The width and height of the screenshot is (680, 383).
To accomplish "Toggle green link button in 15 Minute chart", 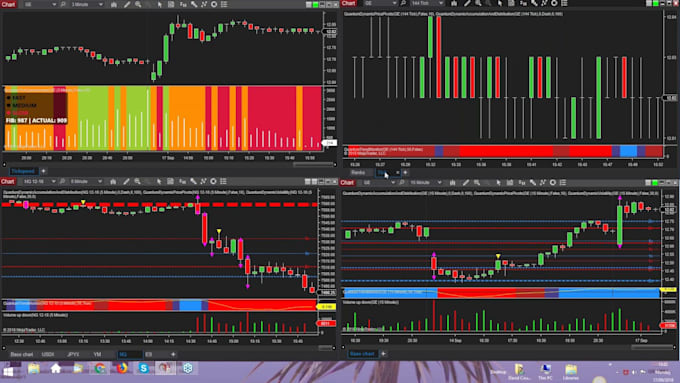I will click(655, 183).
